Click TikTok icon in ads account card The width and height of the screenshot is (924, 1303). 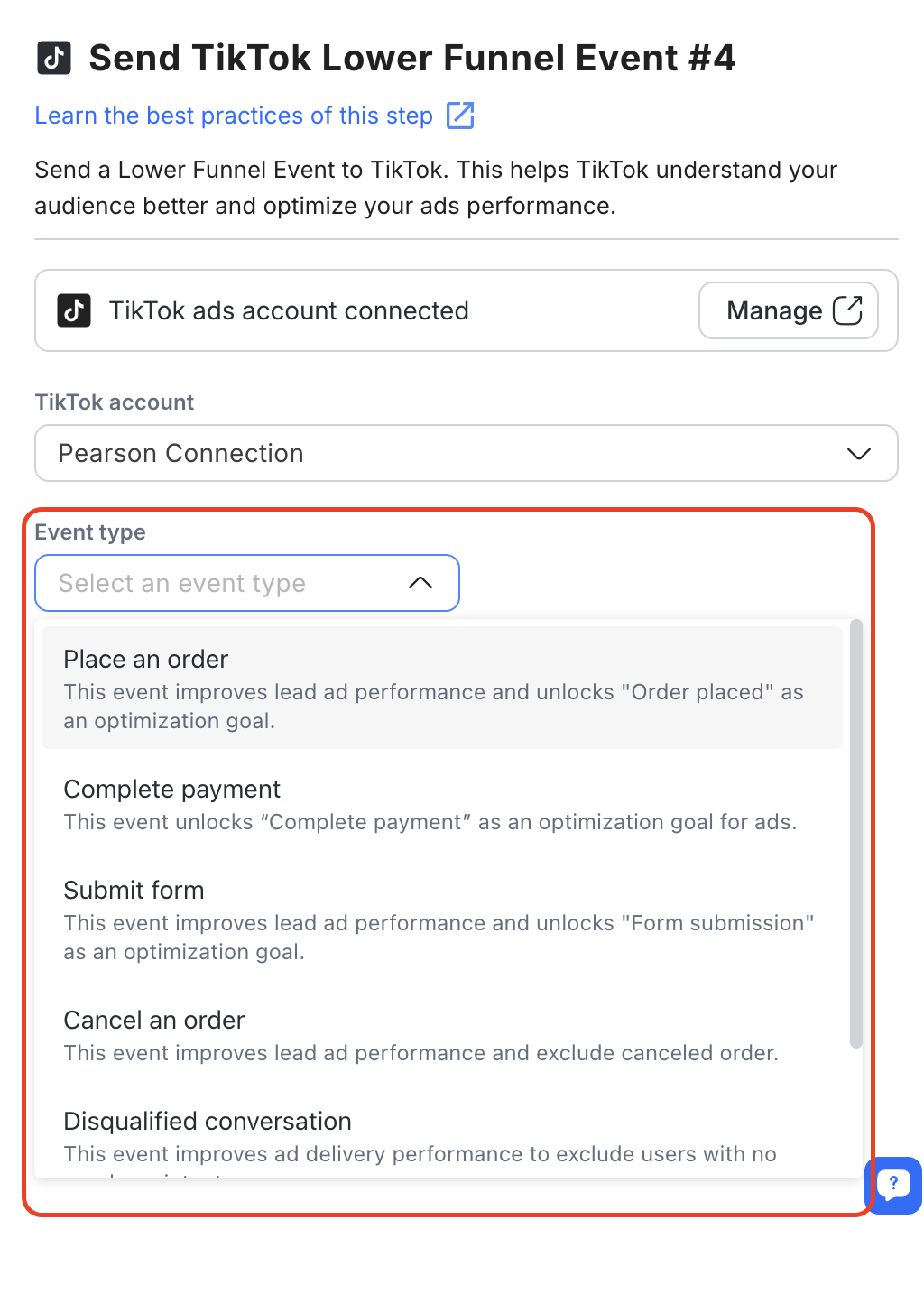point(74,310)
